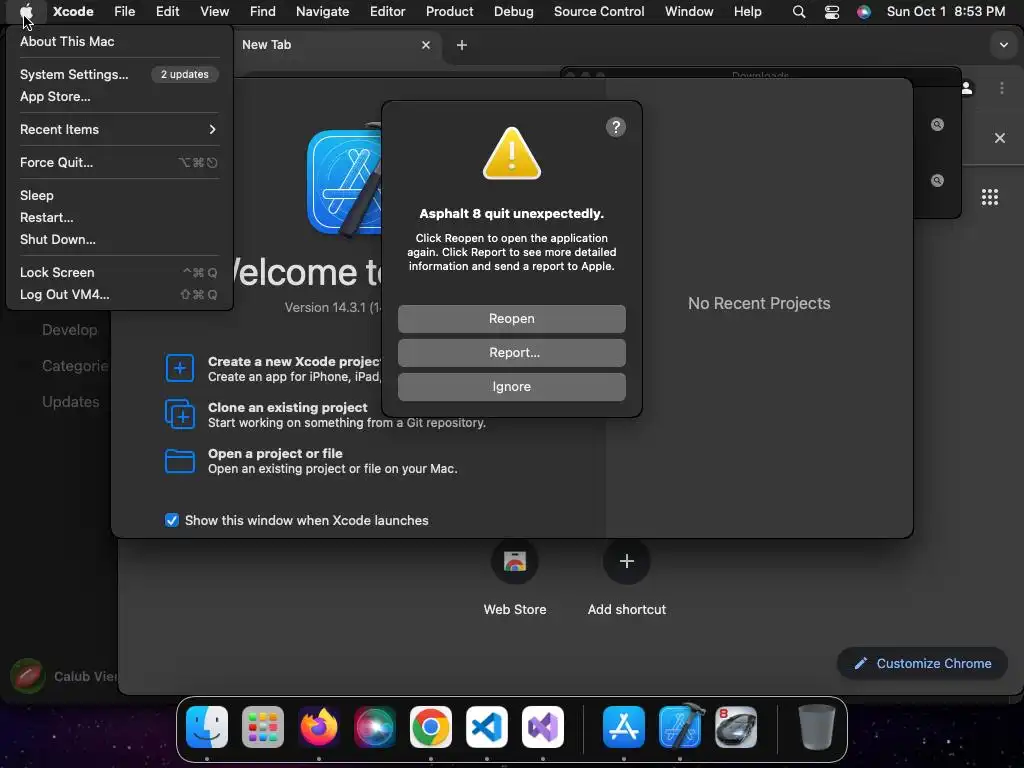Open the Debug menu

[513, 12]
